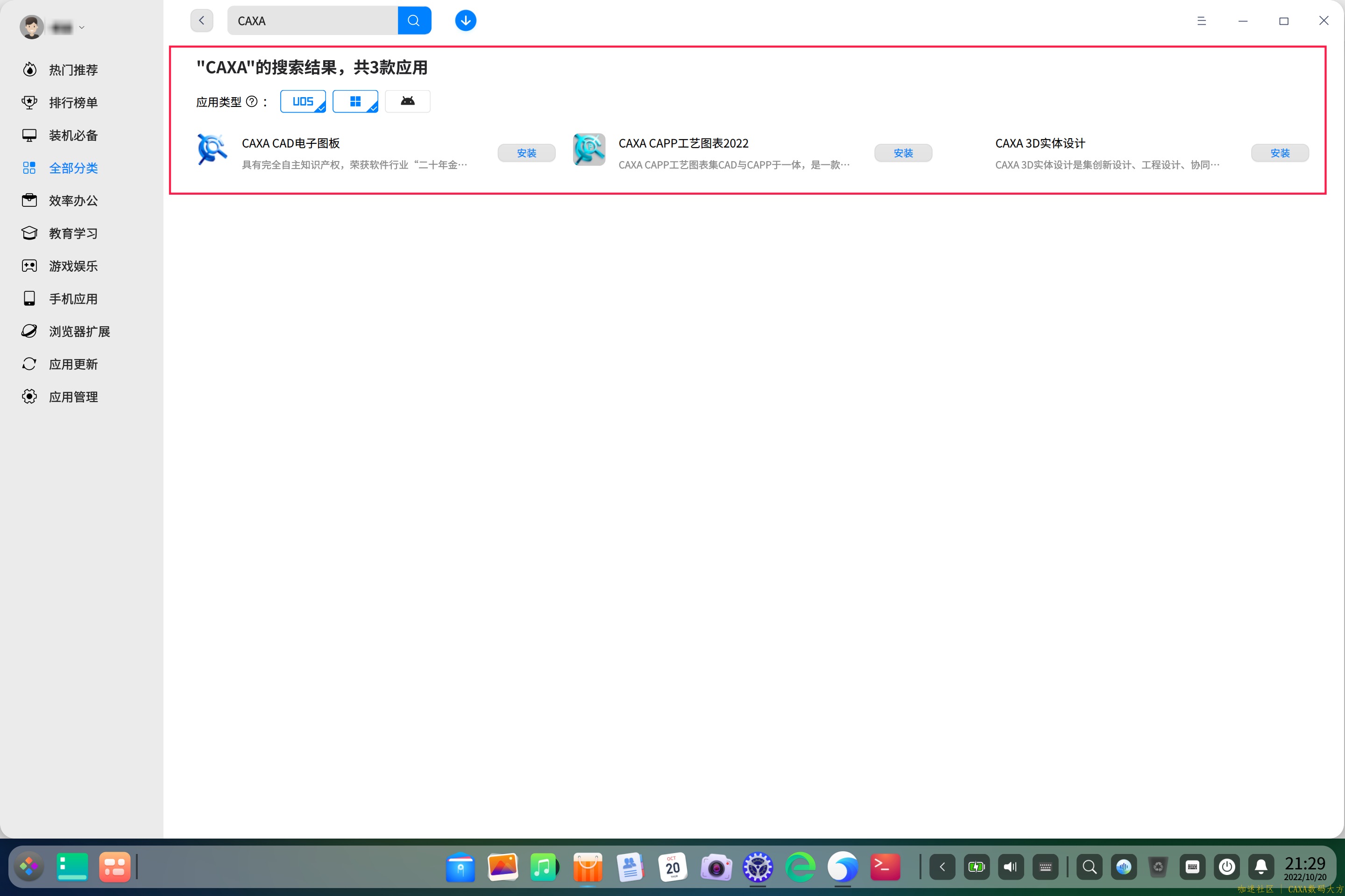Open the hamburger main menu

1202,21
